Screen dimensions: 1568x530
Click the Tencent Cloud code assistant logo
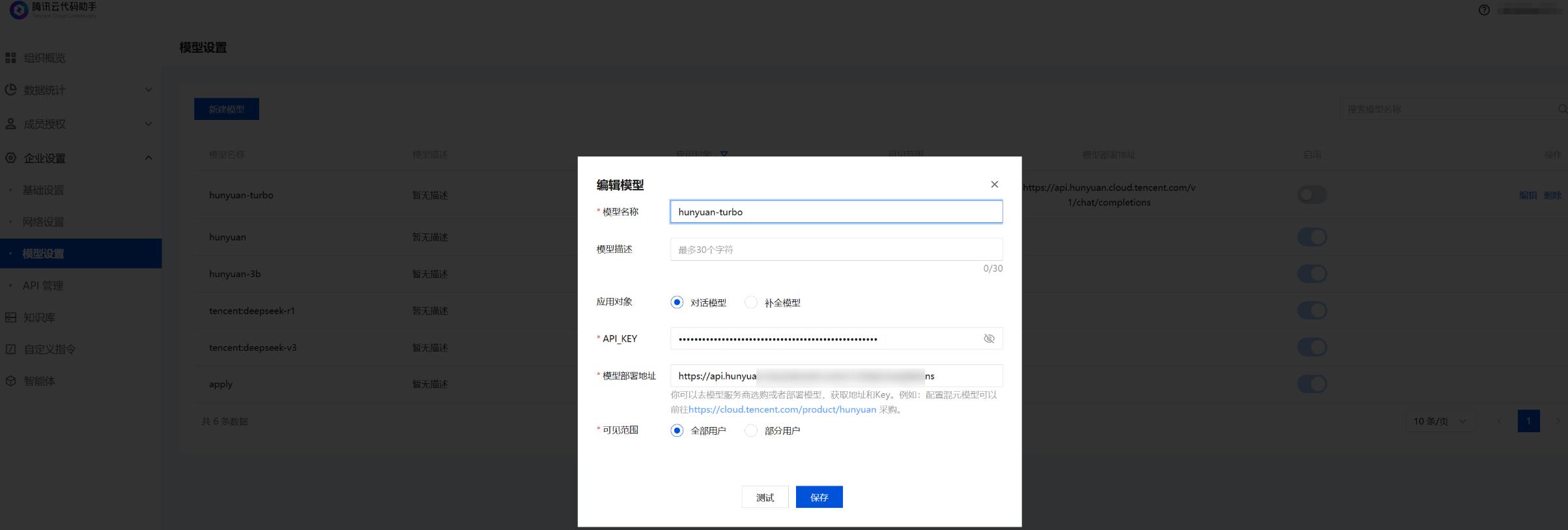pos(19,9)
